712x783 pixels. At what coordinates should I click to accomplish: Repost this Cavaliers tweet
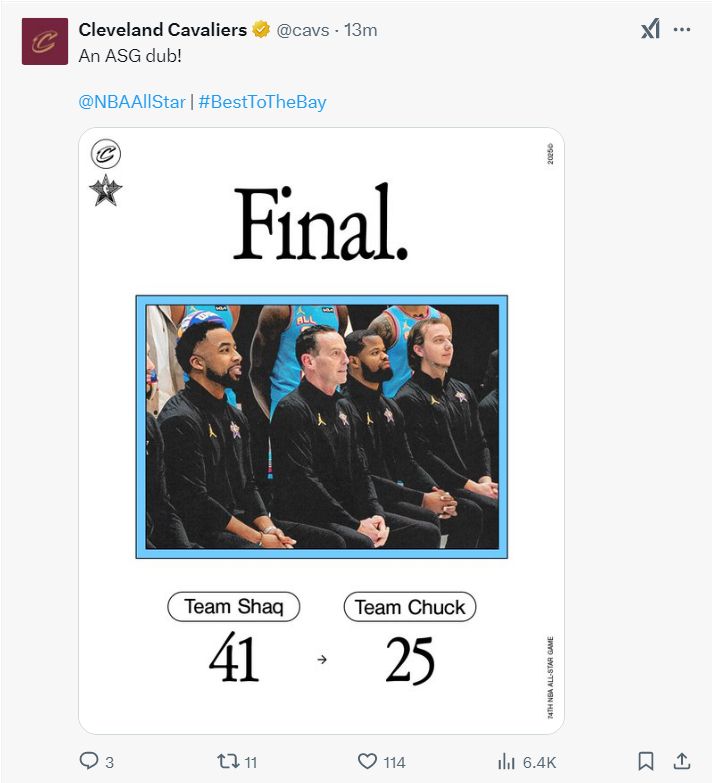click(228, 761)
